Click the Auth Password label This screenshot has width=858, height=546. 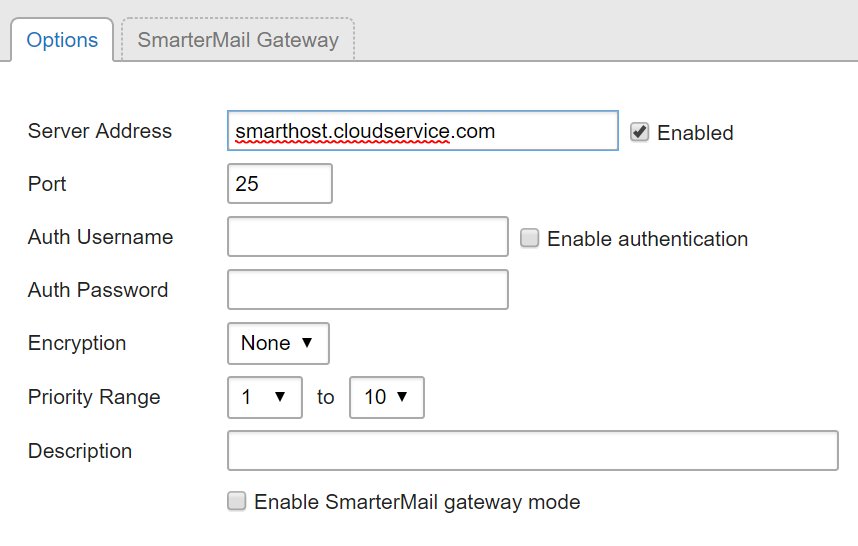pyautogui.click(x=98, y=290)
